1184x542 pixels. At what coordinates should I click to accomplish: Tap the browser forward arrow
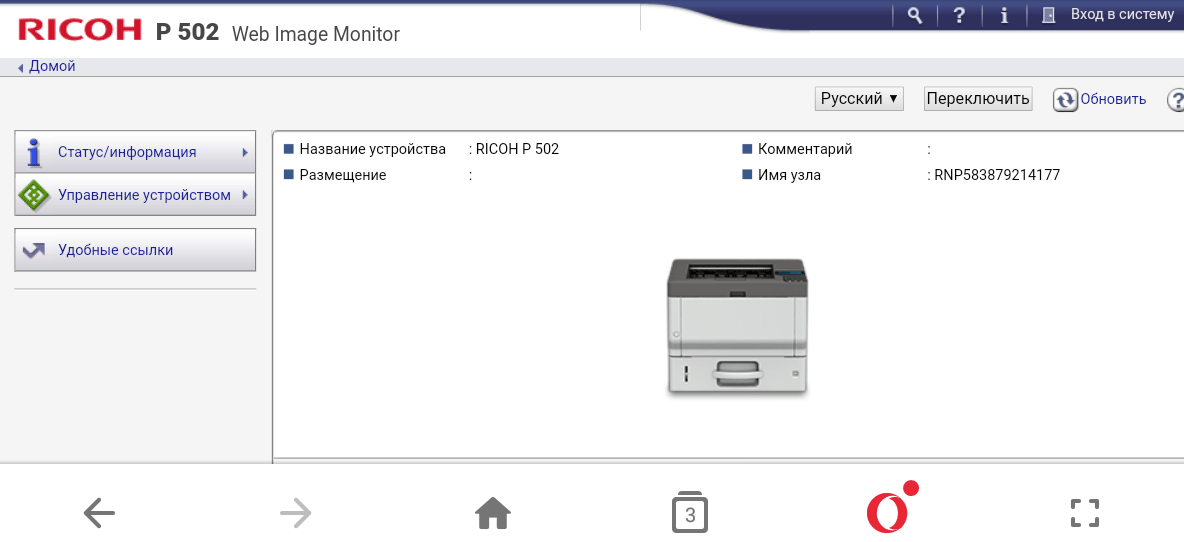click(x=296, y=513)
